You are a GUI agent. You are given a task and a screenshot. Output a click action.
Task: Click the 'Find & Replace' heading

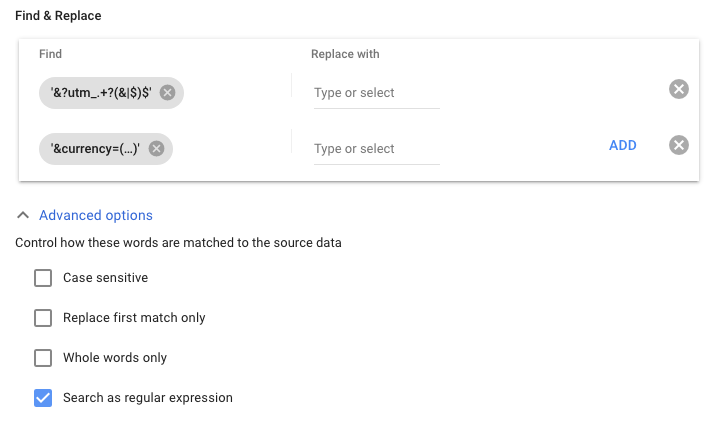click(x=58, y=16)
